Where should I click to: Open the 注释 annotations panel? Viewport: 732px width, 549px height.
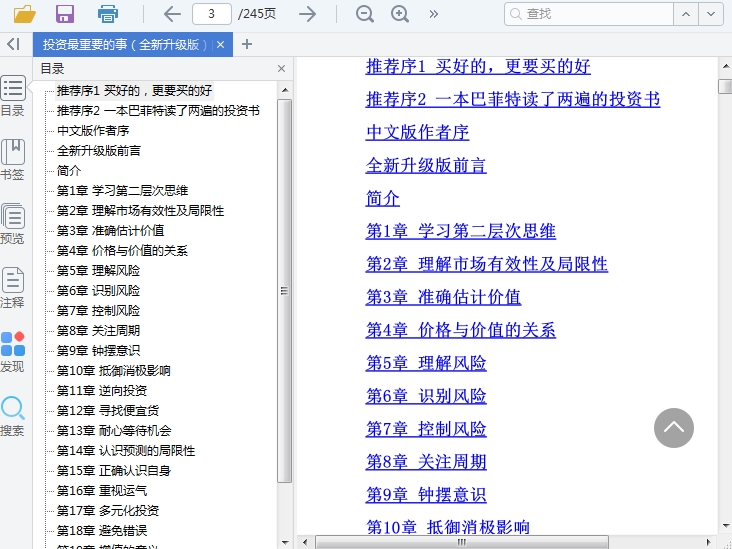[x=13, y=288]
